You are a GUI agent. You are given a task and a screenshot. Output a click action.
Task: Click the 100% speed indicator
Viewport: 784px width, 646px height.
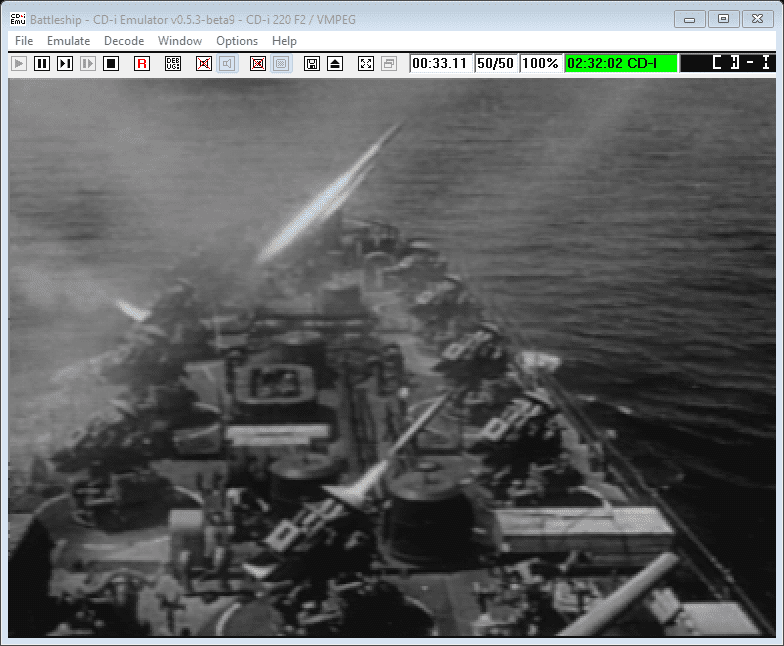[x=540, y=63]
